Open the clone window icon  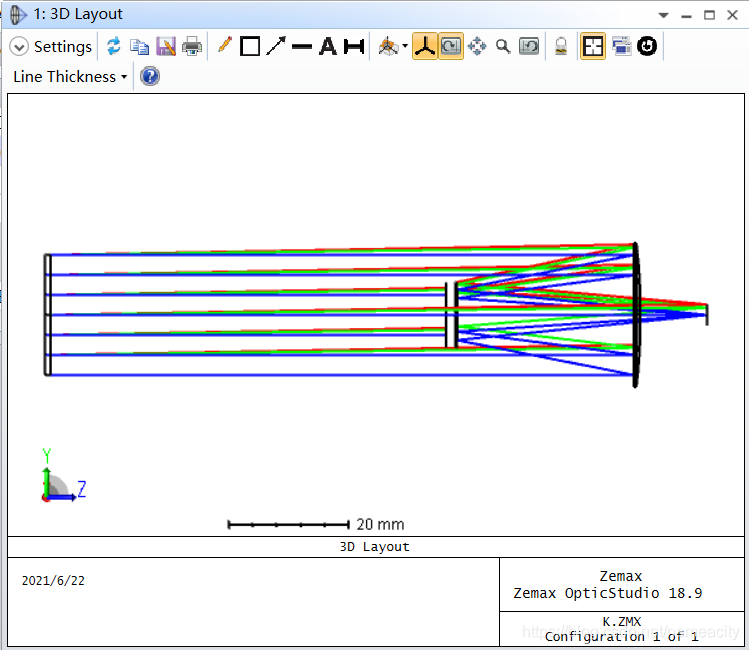coord(621,46)
